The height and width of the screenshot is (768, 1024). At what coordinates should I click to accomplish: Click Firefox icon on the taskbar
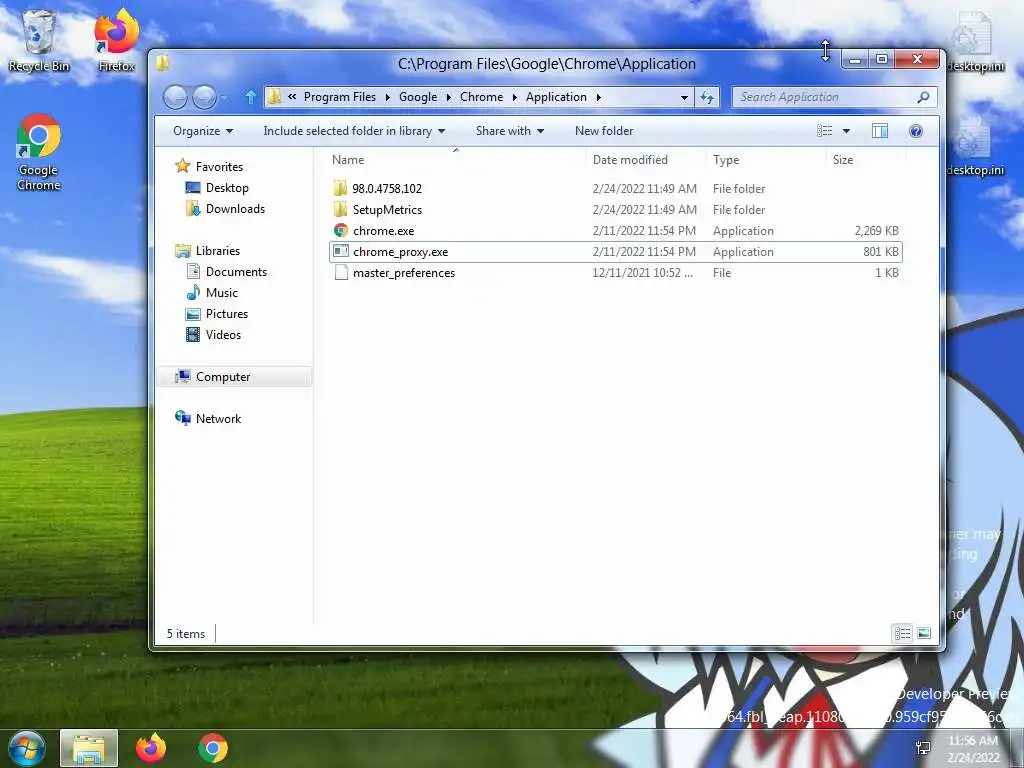[151, 748]
